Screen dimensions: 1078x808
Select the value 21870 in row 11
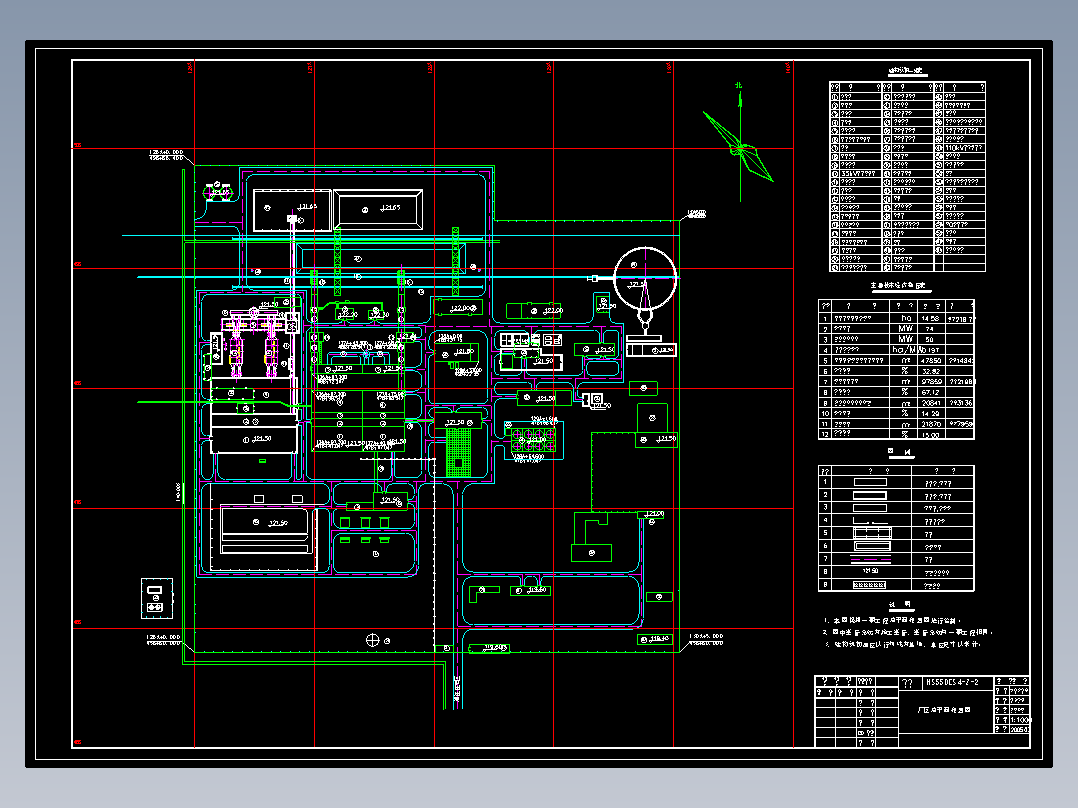[x=931, y=424]
